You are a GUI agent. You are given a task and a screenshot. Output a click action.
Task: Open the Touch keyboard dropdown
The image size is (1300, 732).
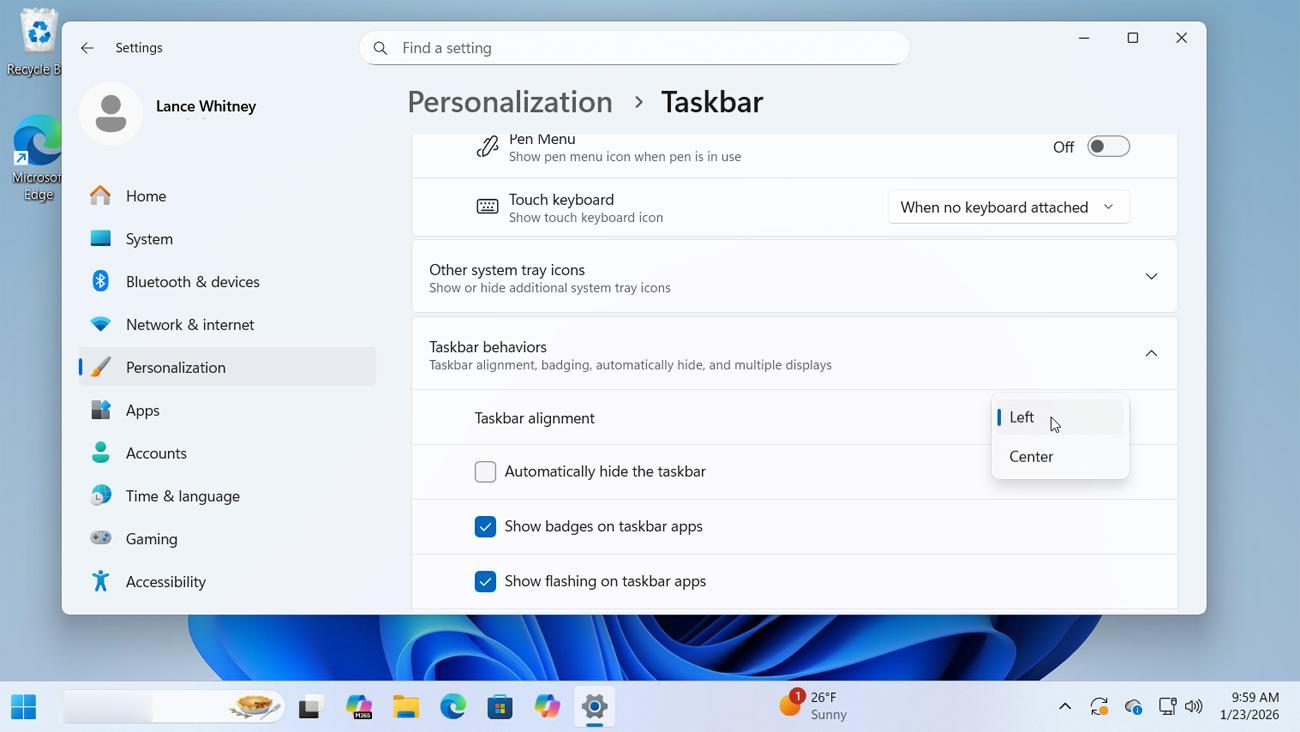pos(1008,207)
